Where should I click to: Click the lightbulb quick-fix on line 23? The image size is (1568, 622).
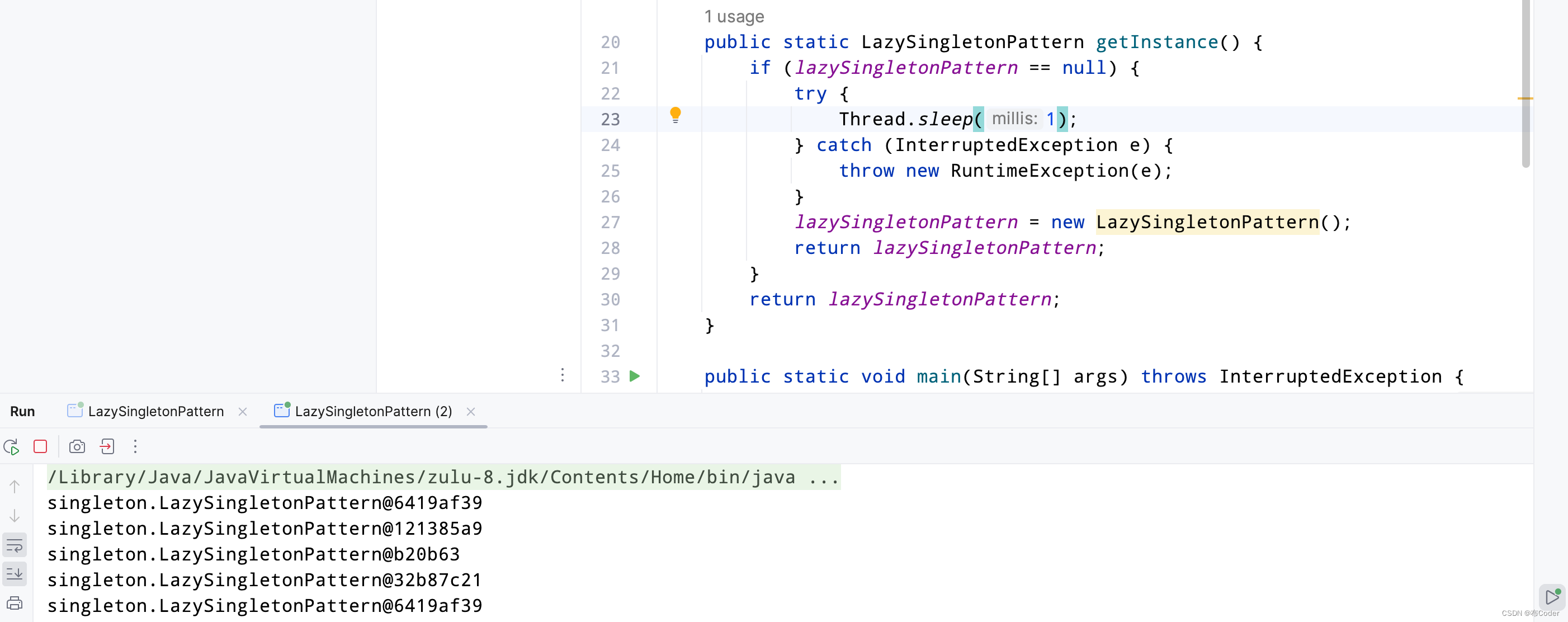point(675,115)
